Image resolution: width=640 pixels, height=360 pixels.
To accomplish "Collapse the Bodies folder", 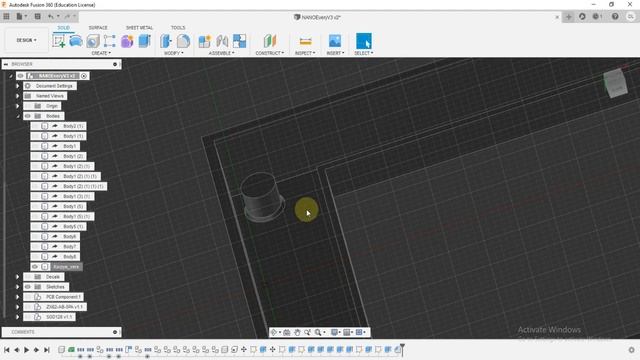I will [x=18, y=116].
